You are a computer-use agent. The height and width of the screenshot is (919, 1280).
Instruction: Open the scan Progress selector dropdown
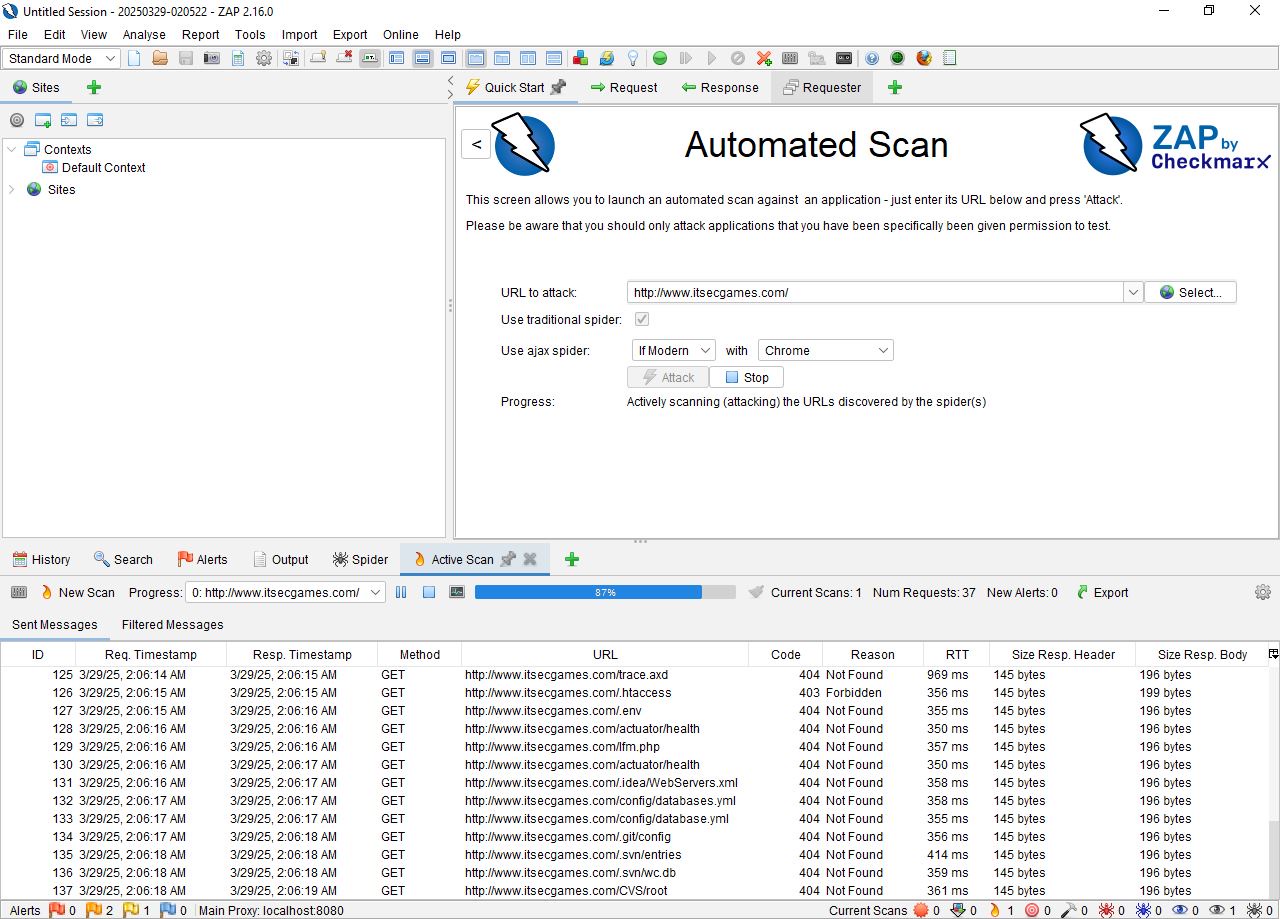285,592
